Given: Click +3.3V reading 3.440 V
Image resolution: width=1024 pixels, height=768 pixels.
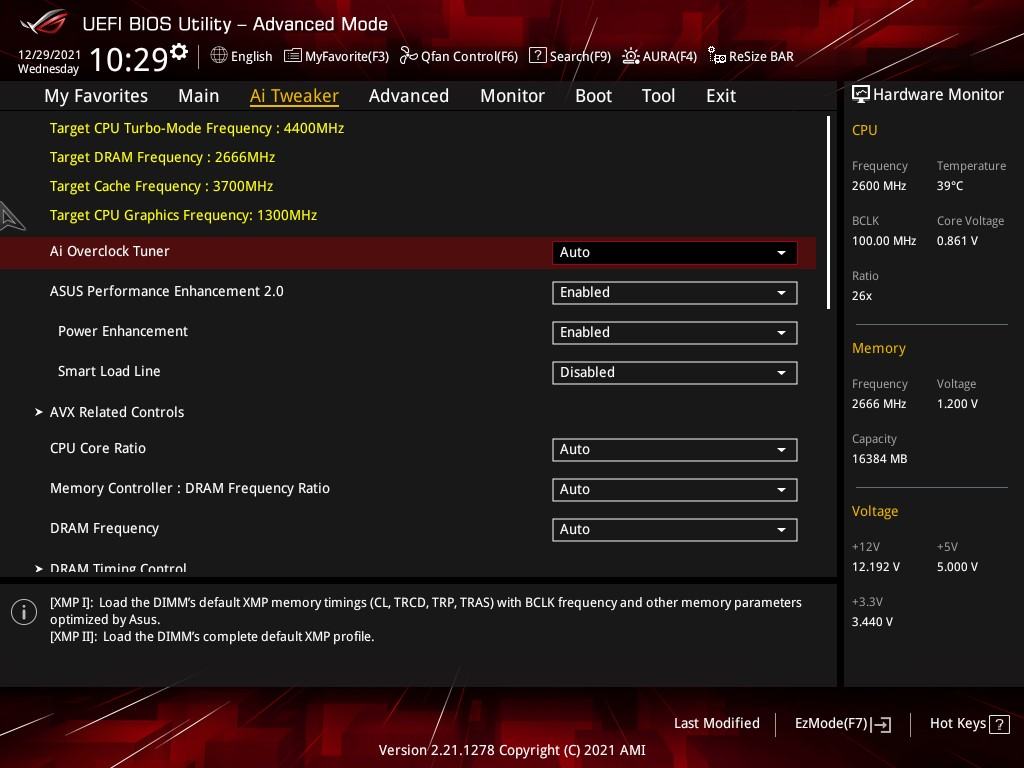Looking at the screenshot, I should point(872,622).
